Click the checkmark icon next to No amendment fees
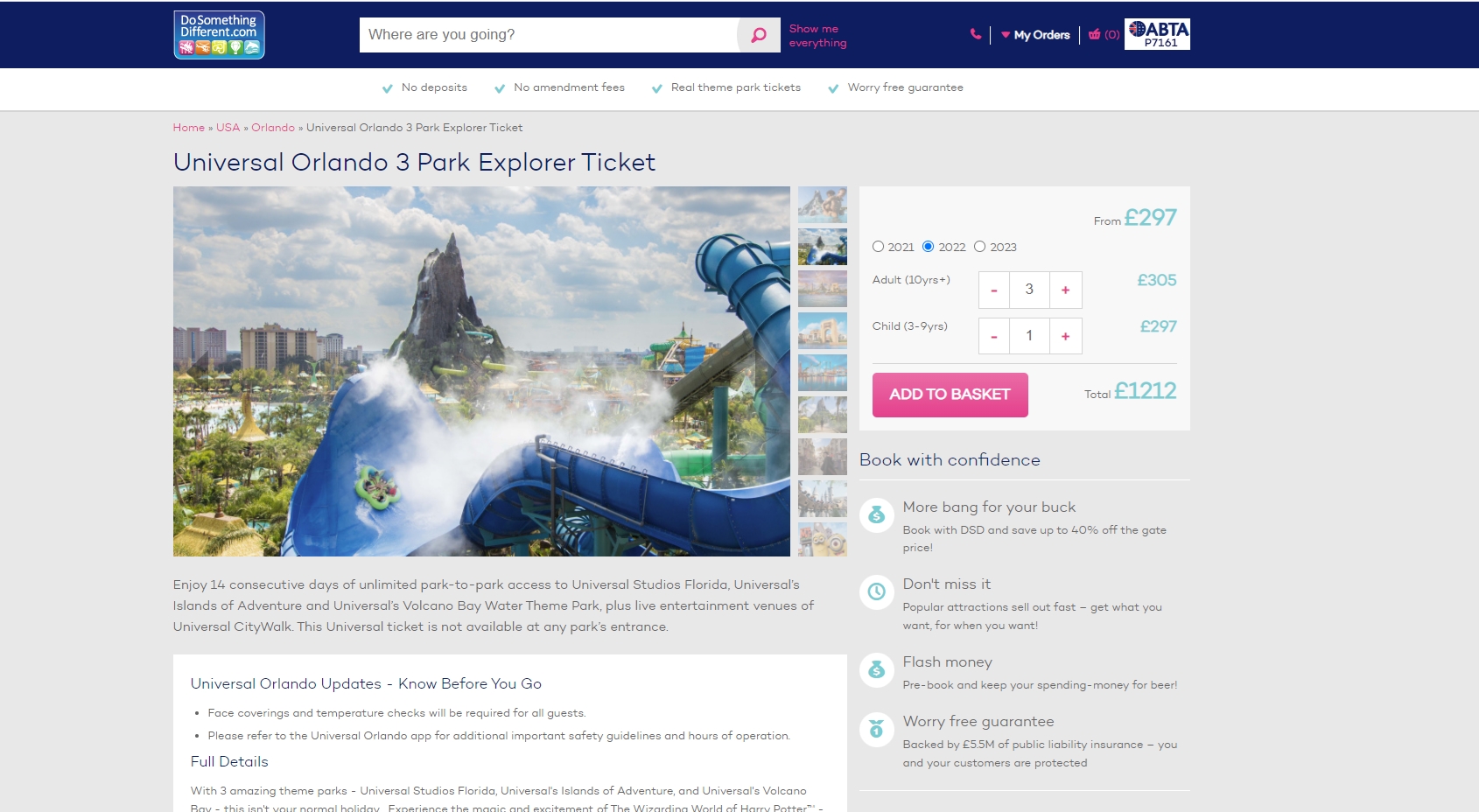Image resolution: width=1479 pixels, height=812 pixels. coord(500,88)
